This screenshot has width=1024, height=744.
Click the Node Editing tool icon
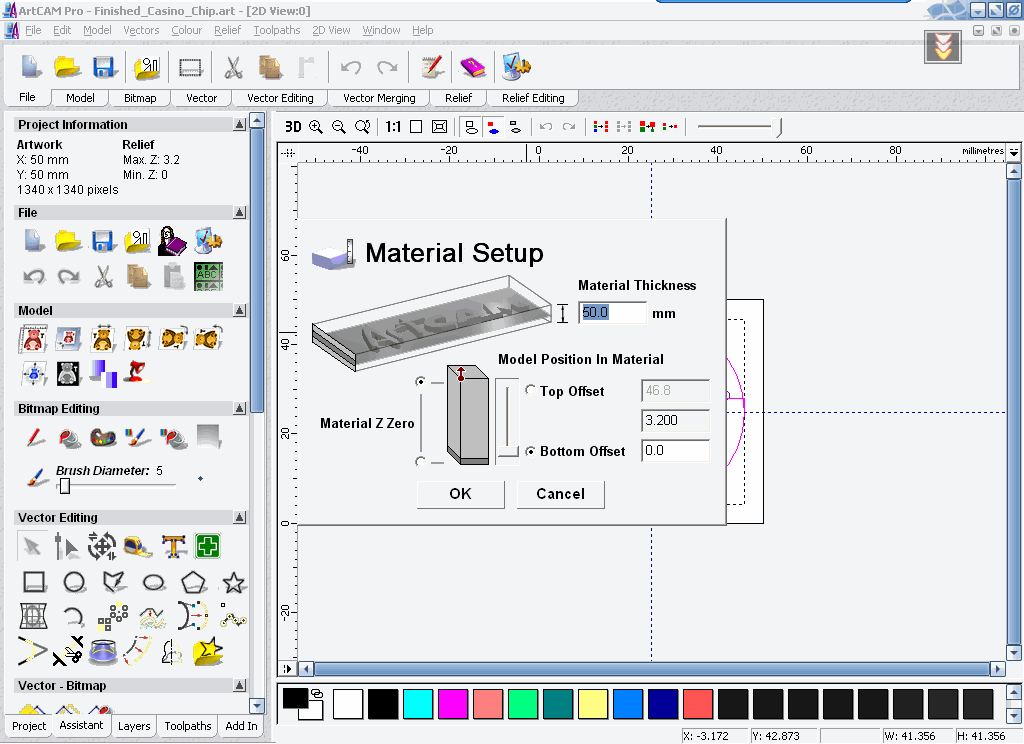(66, 546)
